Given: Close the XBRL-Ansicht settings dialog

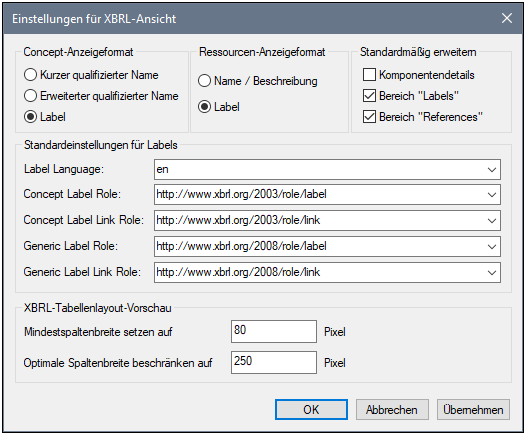Looking at the screenshot, I should tap(507, 18).
